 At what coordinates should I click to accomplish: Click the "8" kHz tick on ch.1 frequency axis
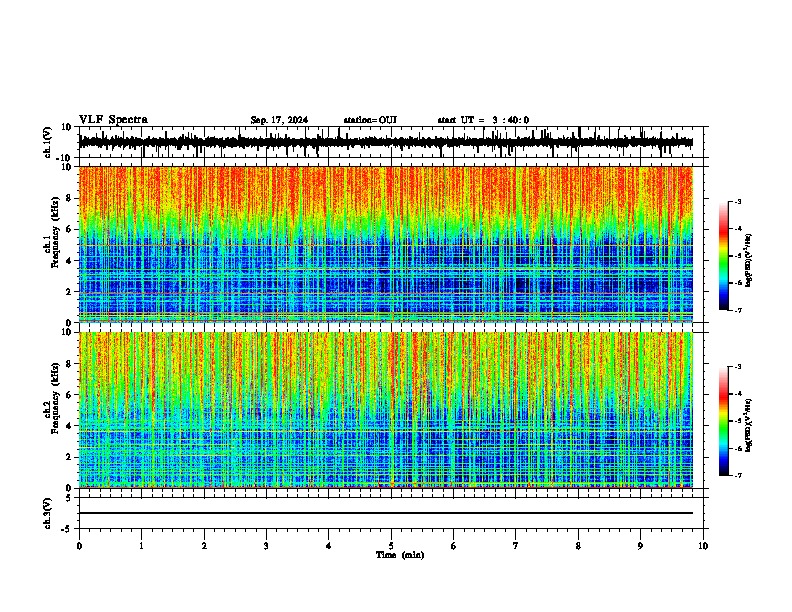[70, 198]
